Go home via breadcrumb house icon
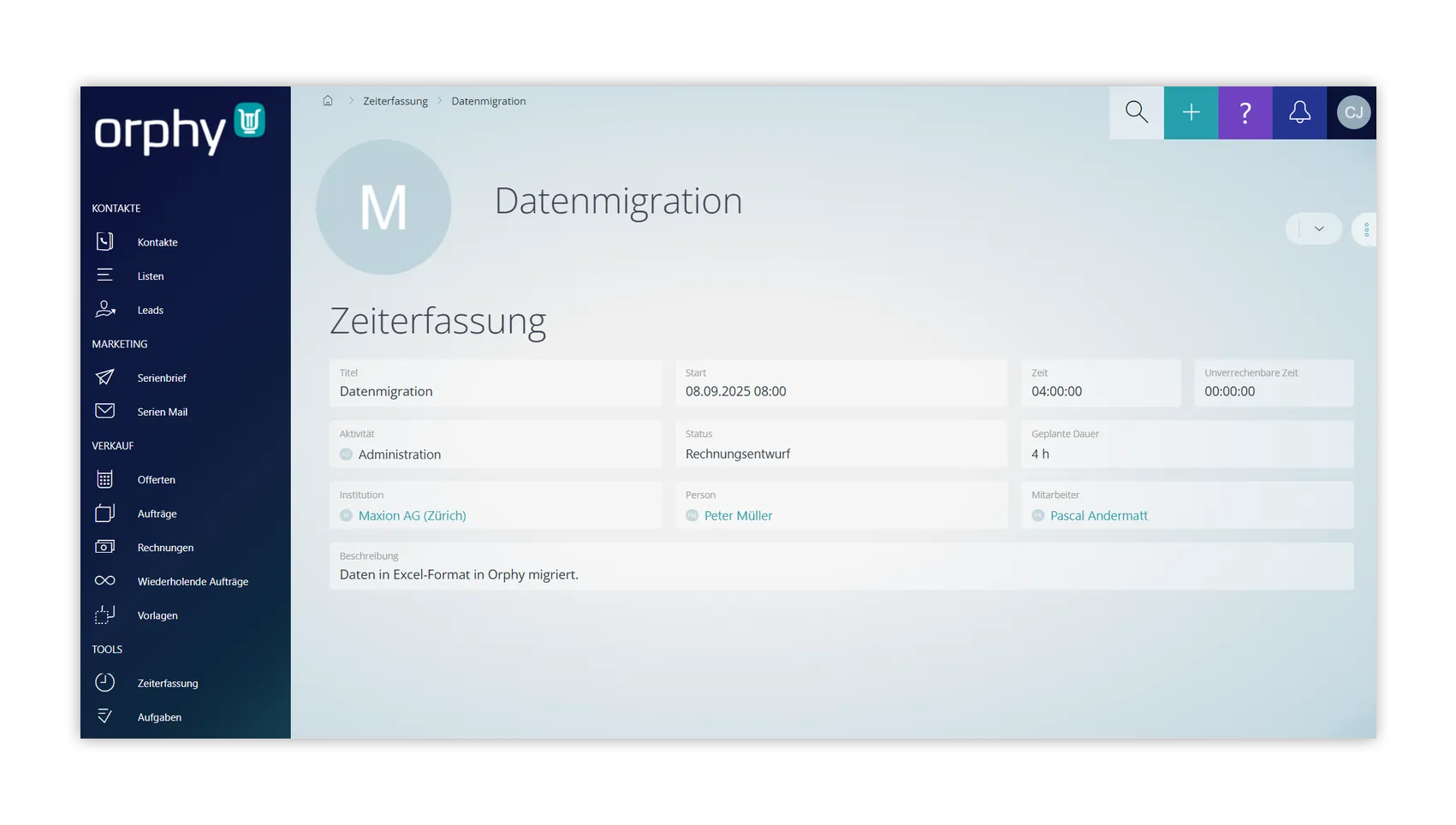The image size is (1456, 825). click(328, 101)
